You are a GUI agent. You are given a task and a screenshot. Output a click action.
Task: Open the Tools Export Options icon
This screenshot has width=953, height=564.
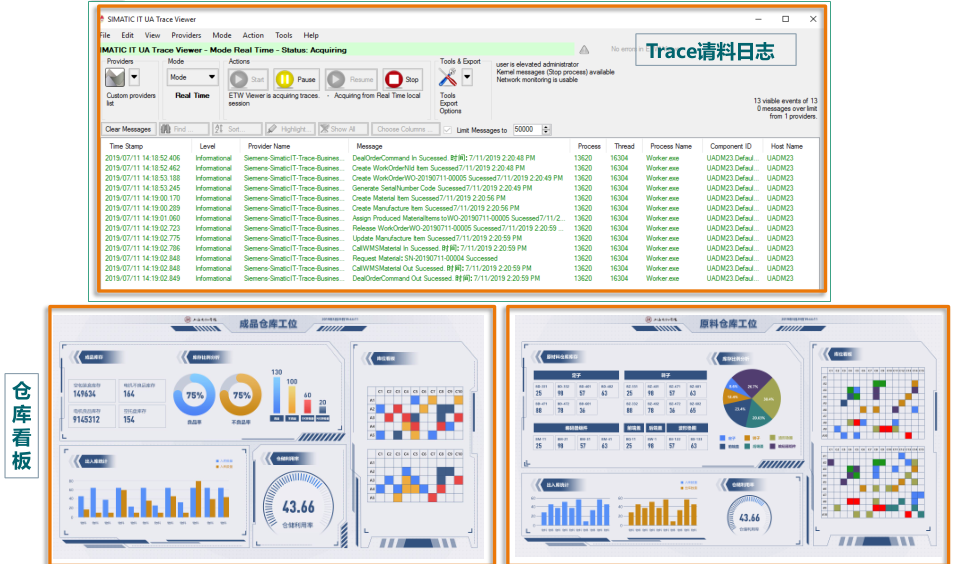pyautogui.click(x=448, y=78)
